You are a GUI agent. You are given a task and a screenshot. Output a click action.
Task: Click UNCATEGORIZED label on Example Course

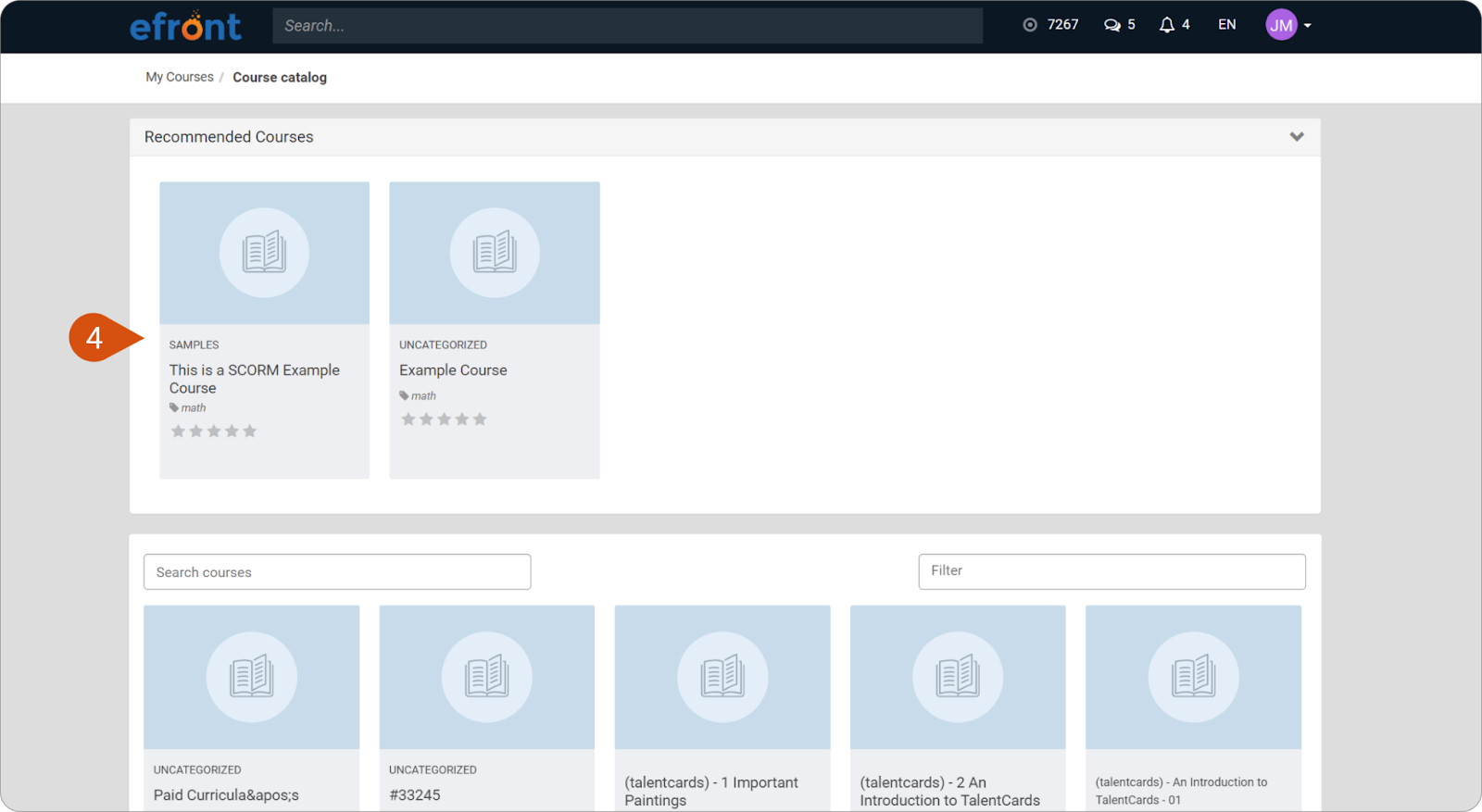(x=443, y=344)
